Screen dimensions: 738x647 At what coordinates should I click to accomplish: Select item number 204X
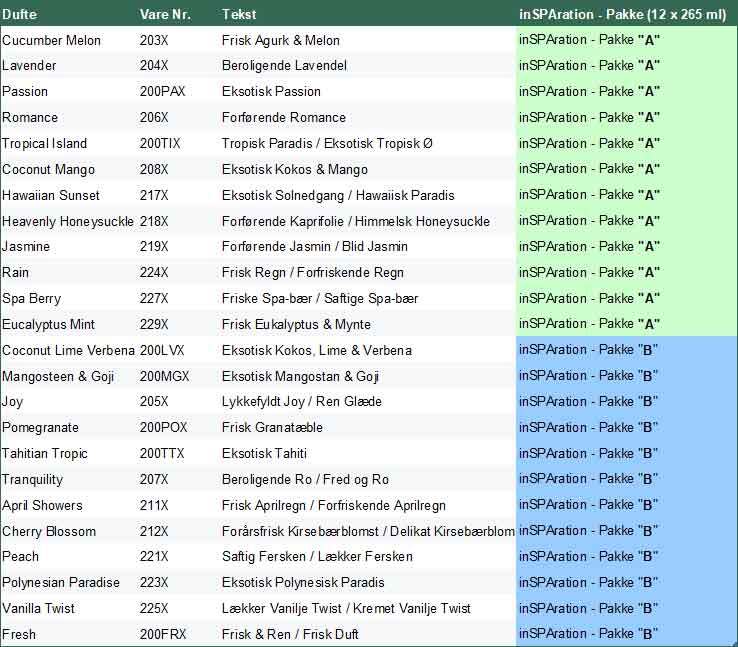(154, 66)
